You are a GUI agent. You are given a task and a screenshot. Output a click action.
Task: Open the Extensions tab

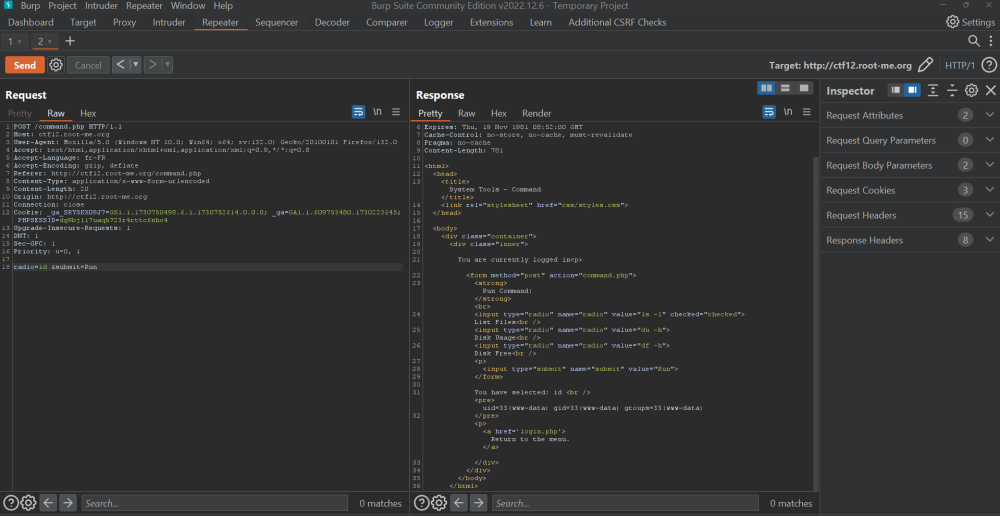click(x=492, y=22)
